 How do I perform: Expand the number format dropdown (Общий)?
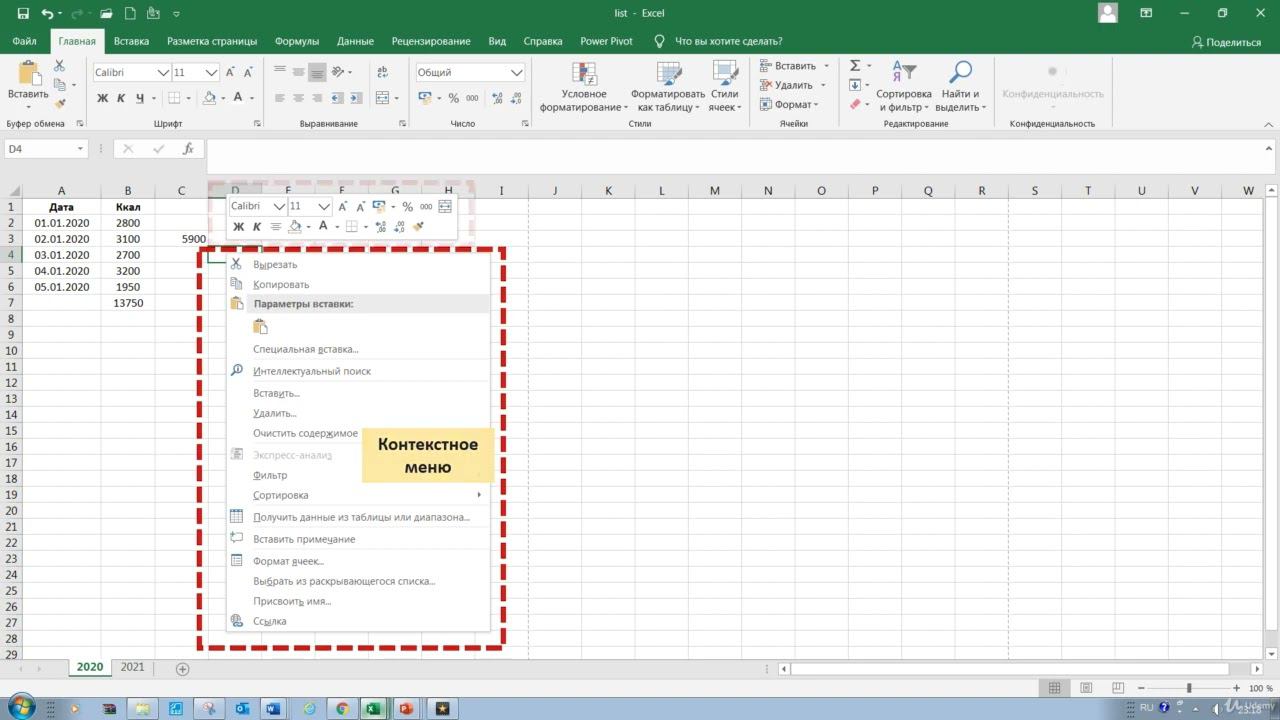pos(516,72)
